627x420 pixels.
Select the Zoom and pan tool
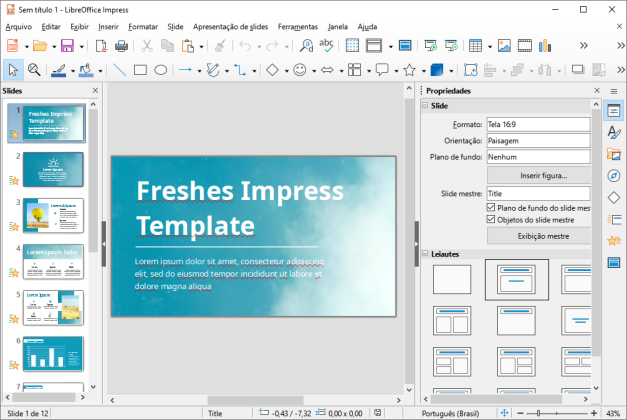click(34, 70)
